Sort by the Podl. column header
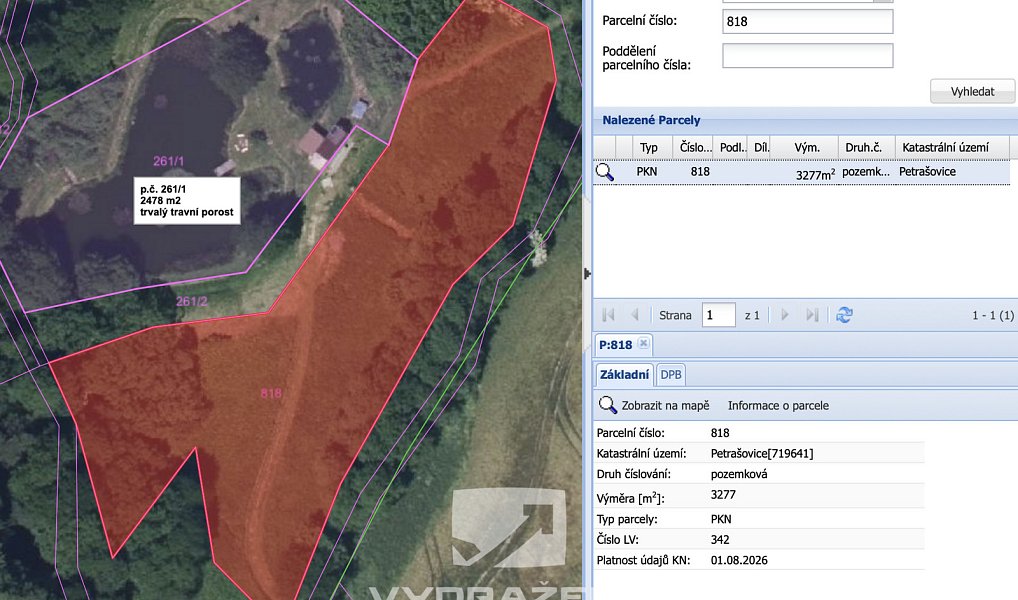The width and height of the screenshot is (1018, 600). click(x=731, y=147)
